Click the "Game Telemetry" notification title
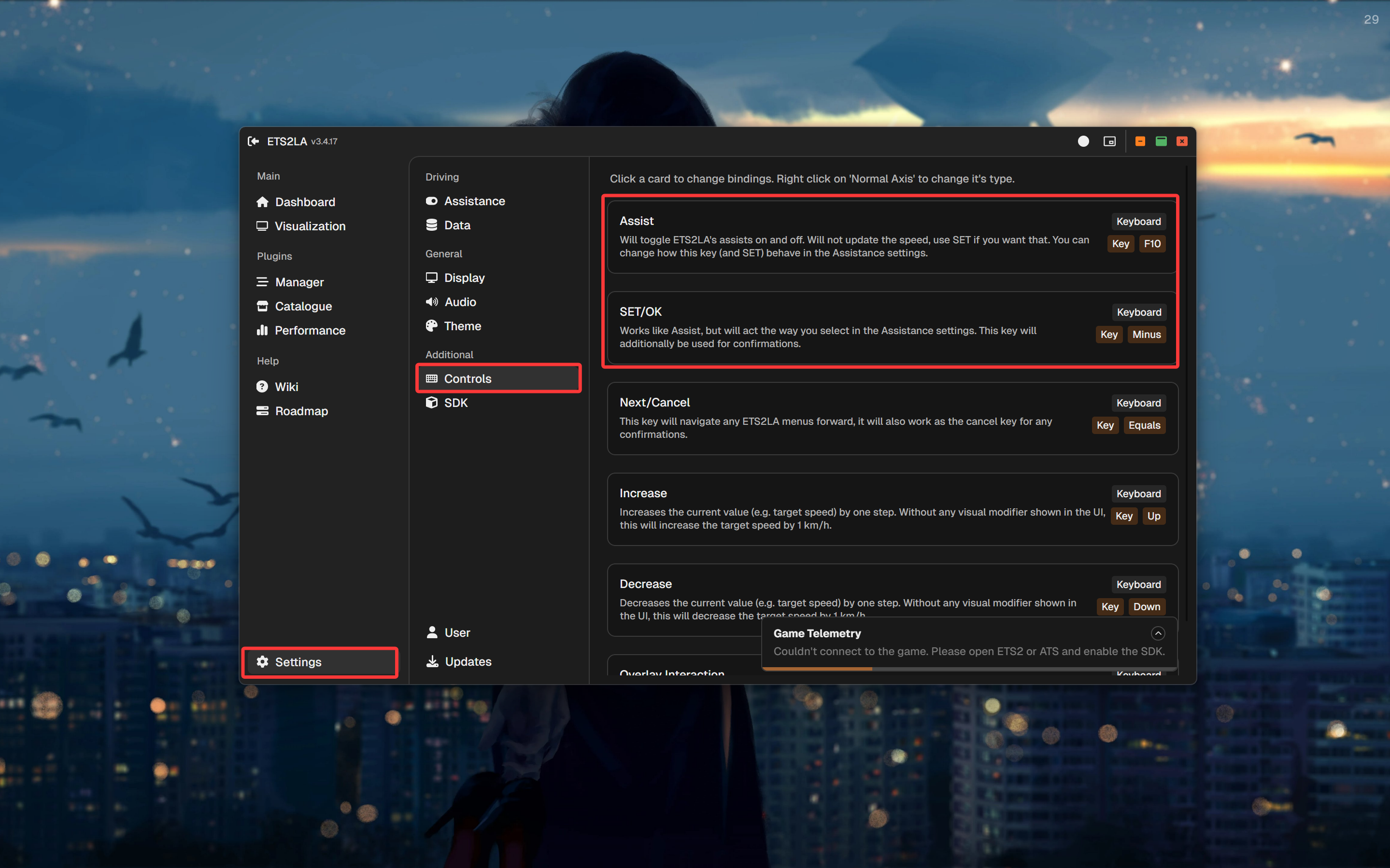 (x=817, y=633)
